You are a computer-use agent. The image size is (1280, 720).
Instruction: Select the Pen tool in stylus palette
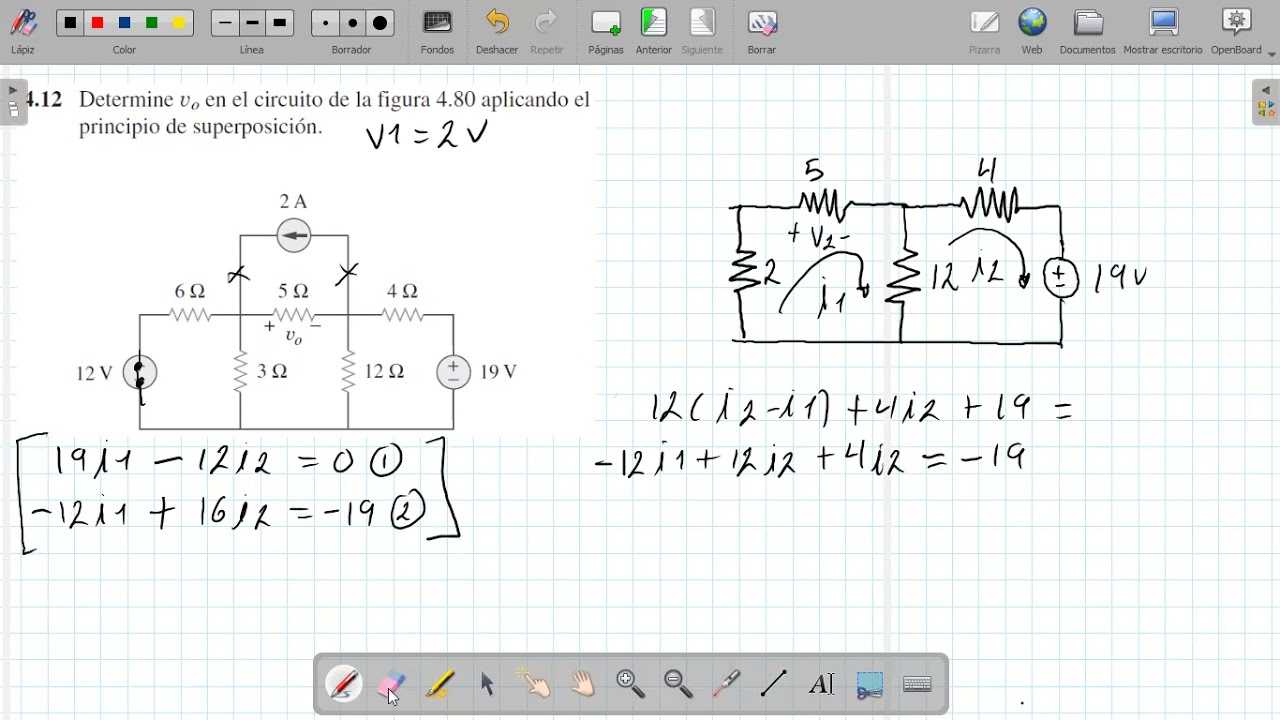[344, 684]
